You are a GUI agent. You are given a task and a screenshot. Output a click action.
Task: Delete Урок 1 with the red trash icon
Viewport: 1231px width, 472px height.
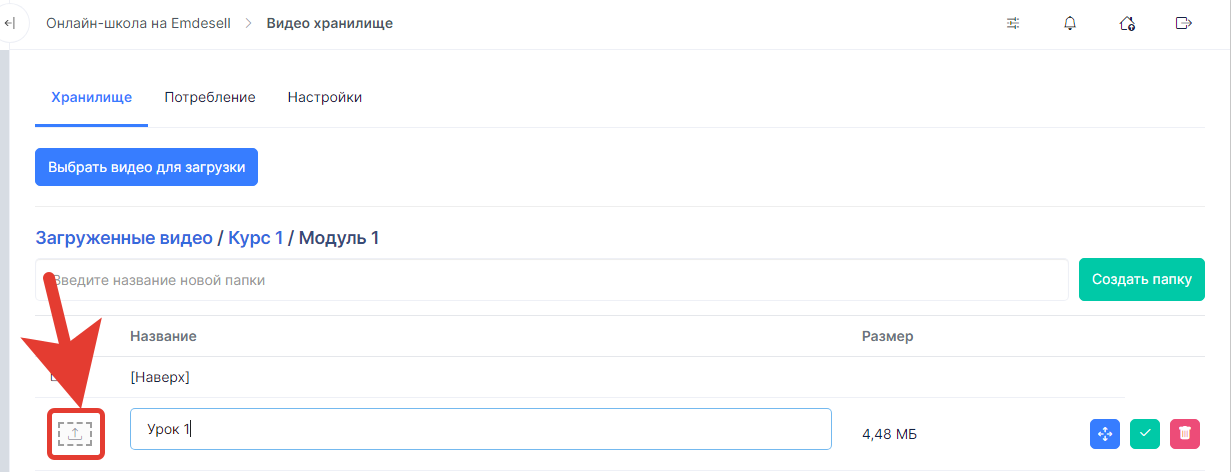click(x=1185, y=433)
